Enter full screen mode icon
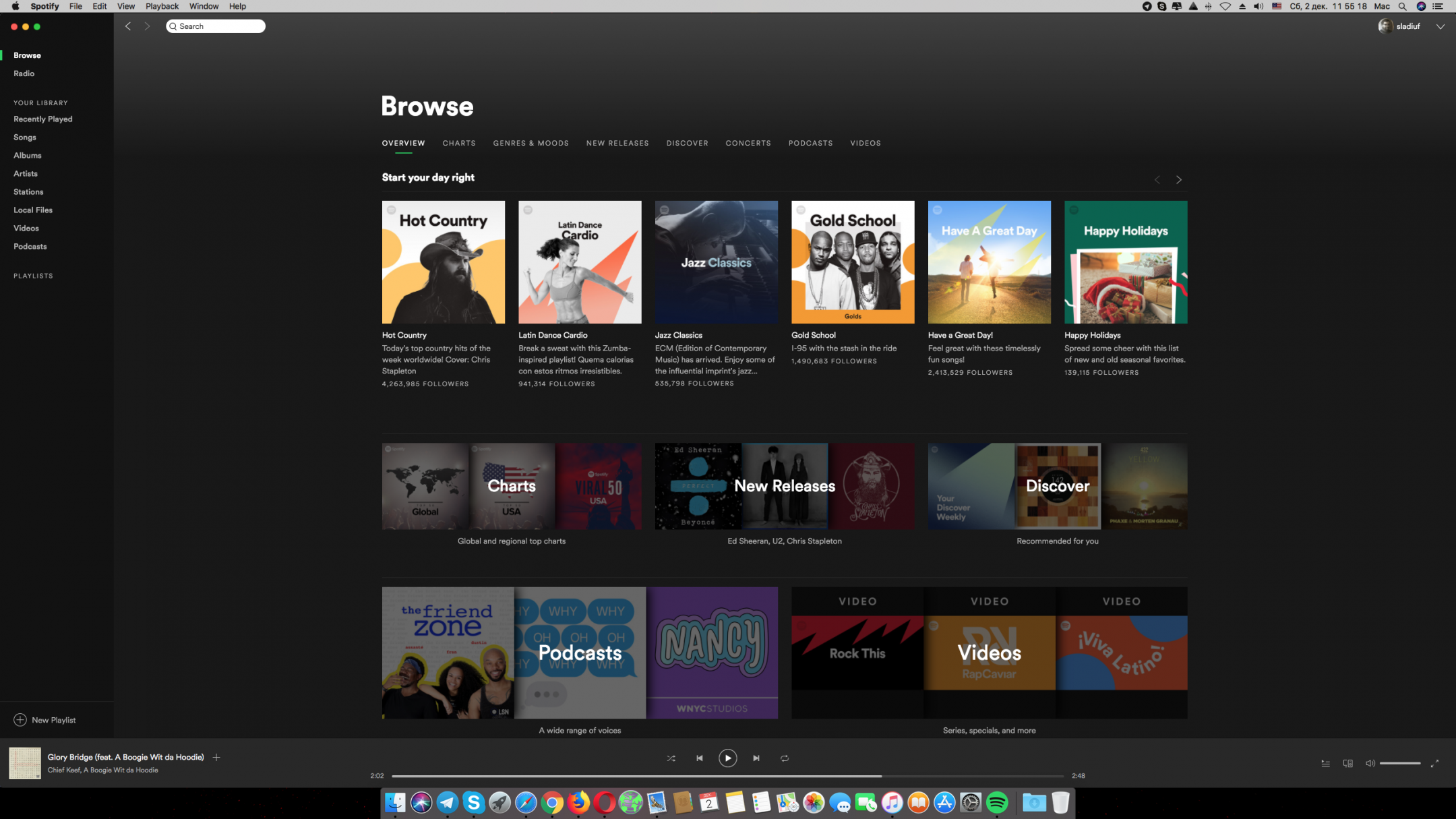This screenshot has width=1456, height=819. (x=1434, y=764)
